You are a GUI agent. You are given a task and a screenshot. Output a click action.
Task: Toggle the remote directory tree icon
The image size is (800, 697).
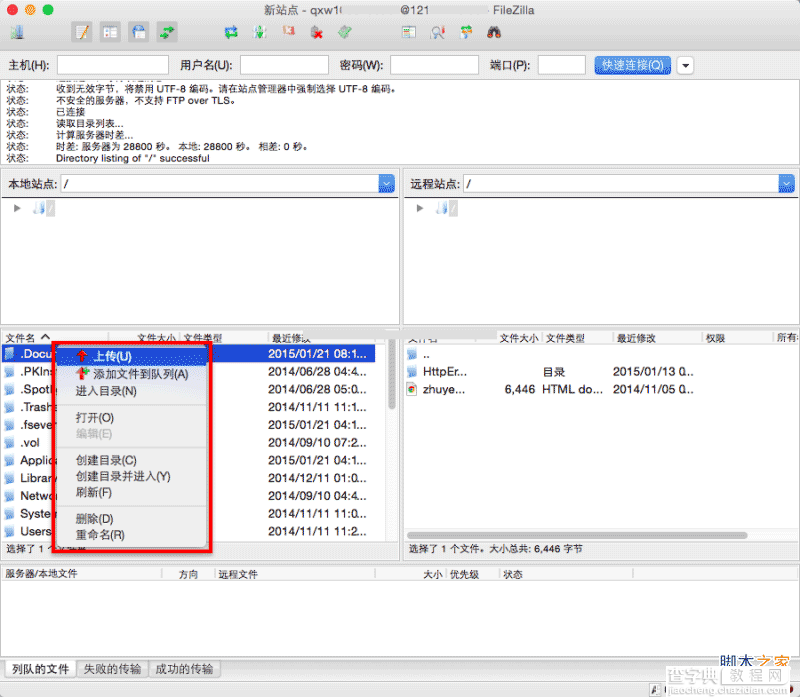pyautogui.click(x=139, y=33)
